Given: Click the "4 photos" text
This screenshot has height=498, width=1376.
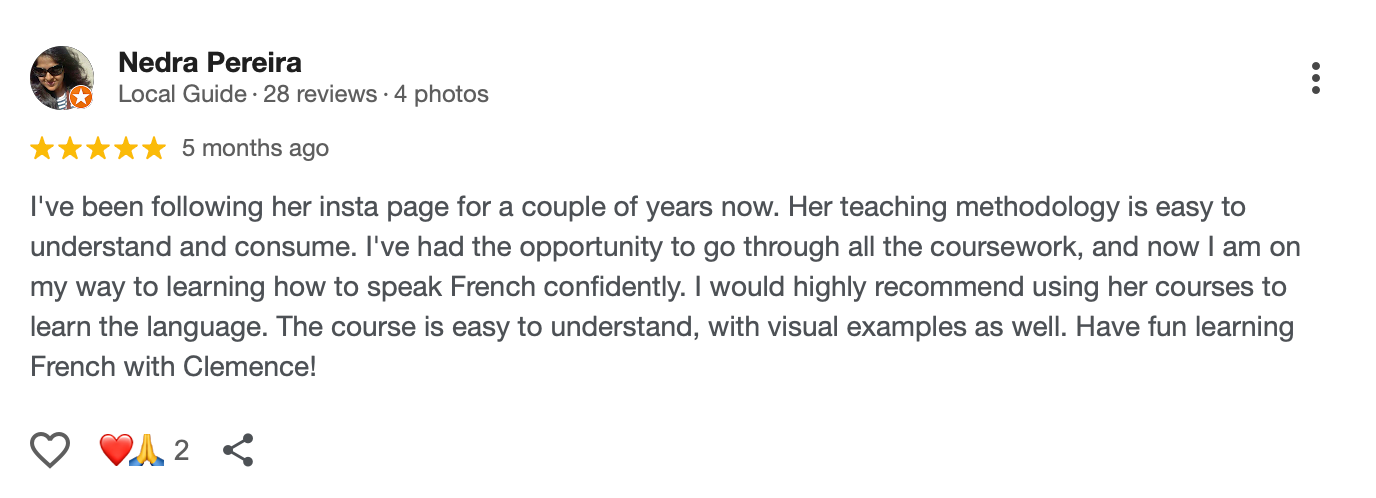Looking at the screenshot, I should pos(441,95).
